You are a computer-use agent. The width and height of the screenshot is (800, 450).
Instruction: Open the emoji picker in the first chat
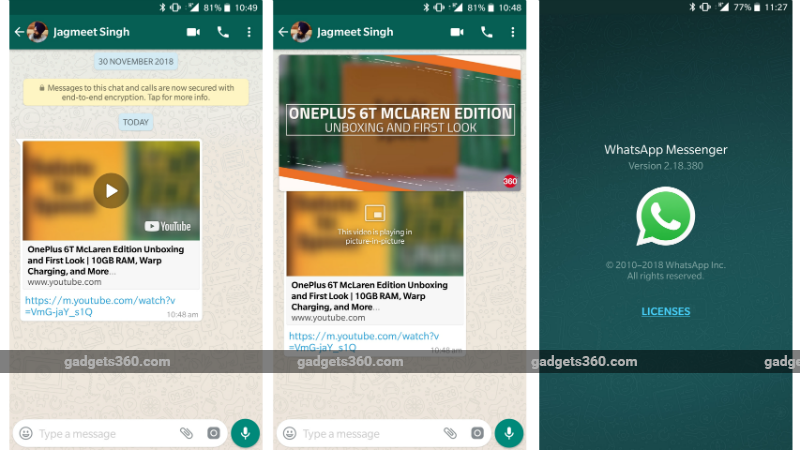pyautogui.click(x=26, y=433)
